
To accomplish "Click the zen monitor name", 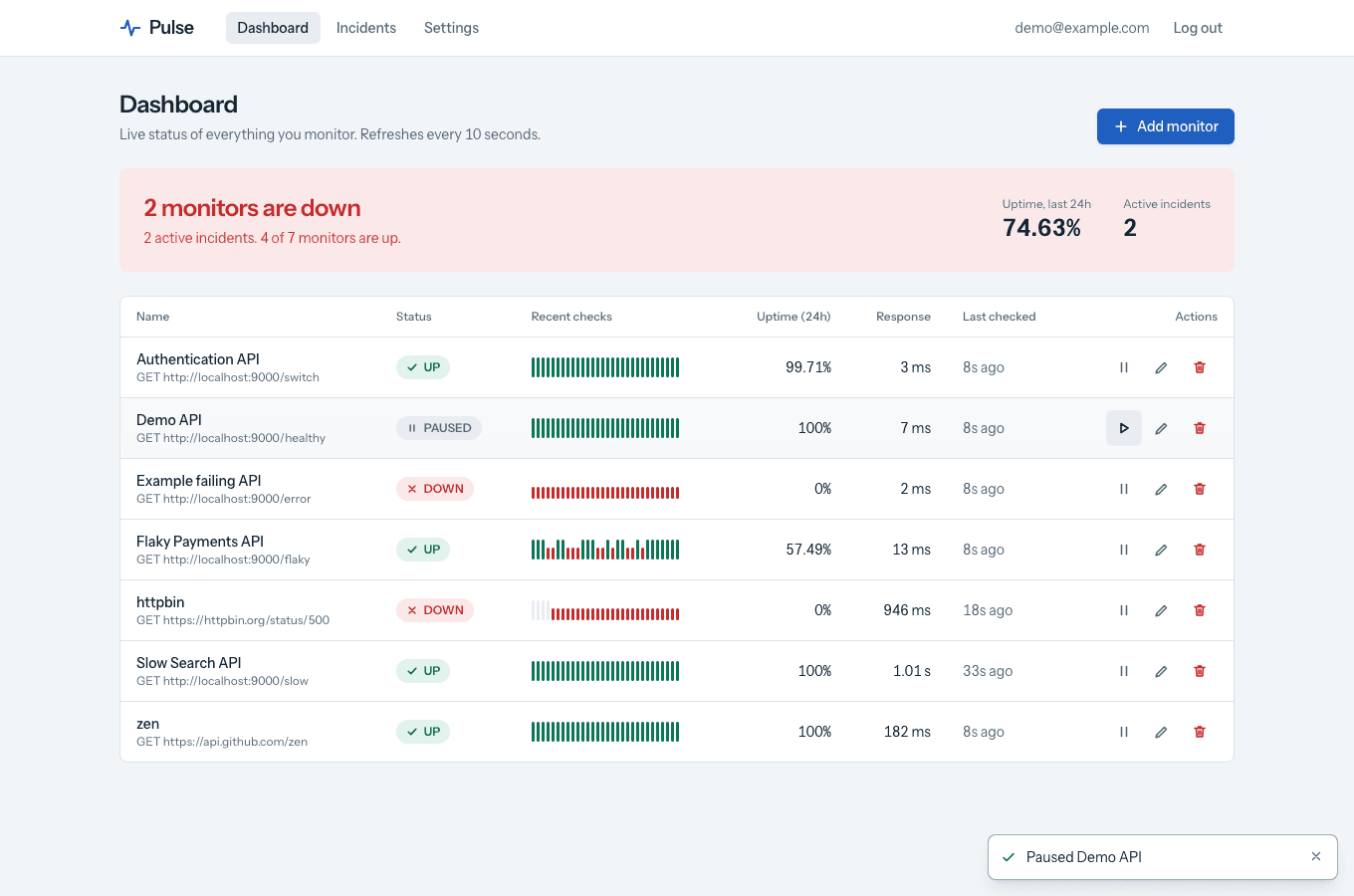I will (148, 724).
